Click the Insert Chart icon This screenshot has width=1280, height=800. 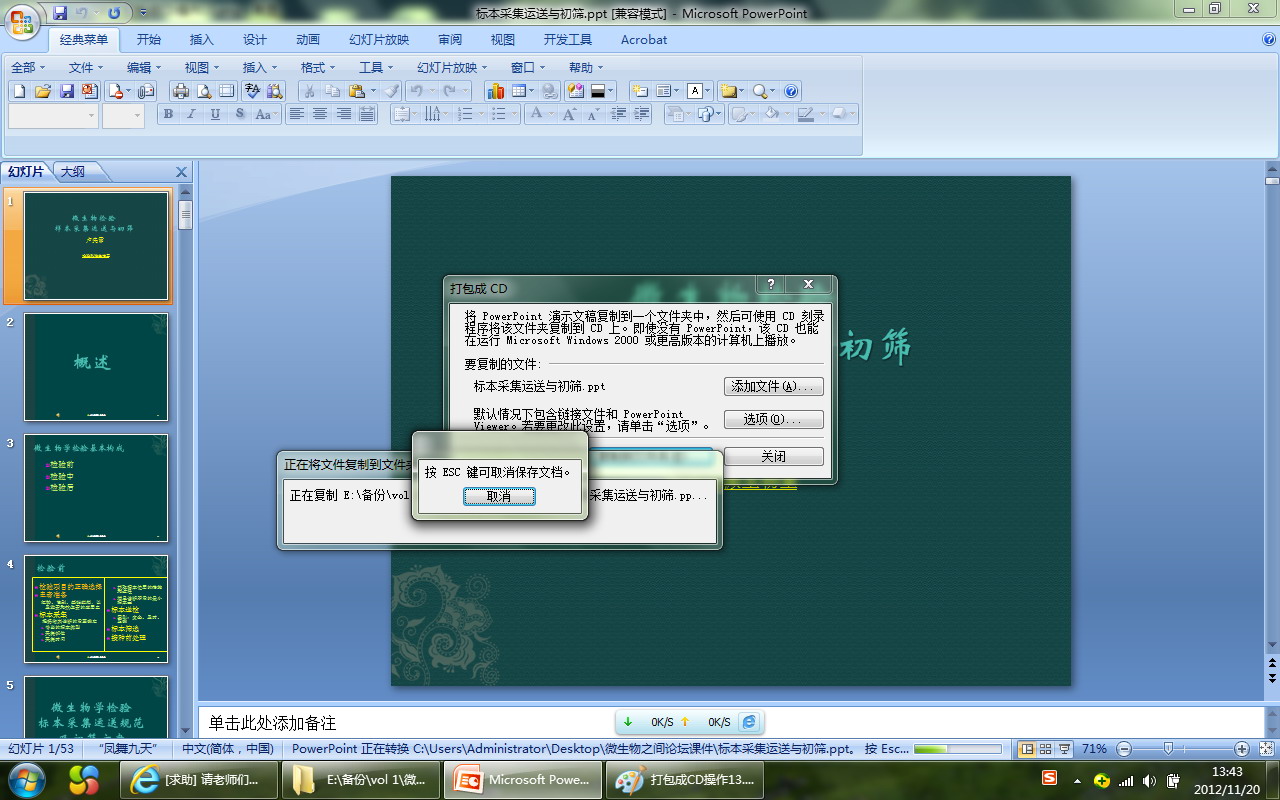click(495, 91)
